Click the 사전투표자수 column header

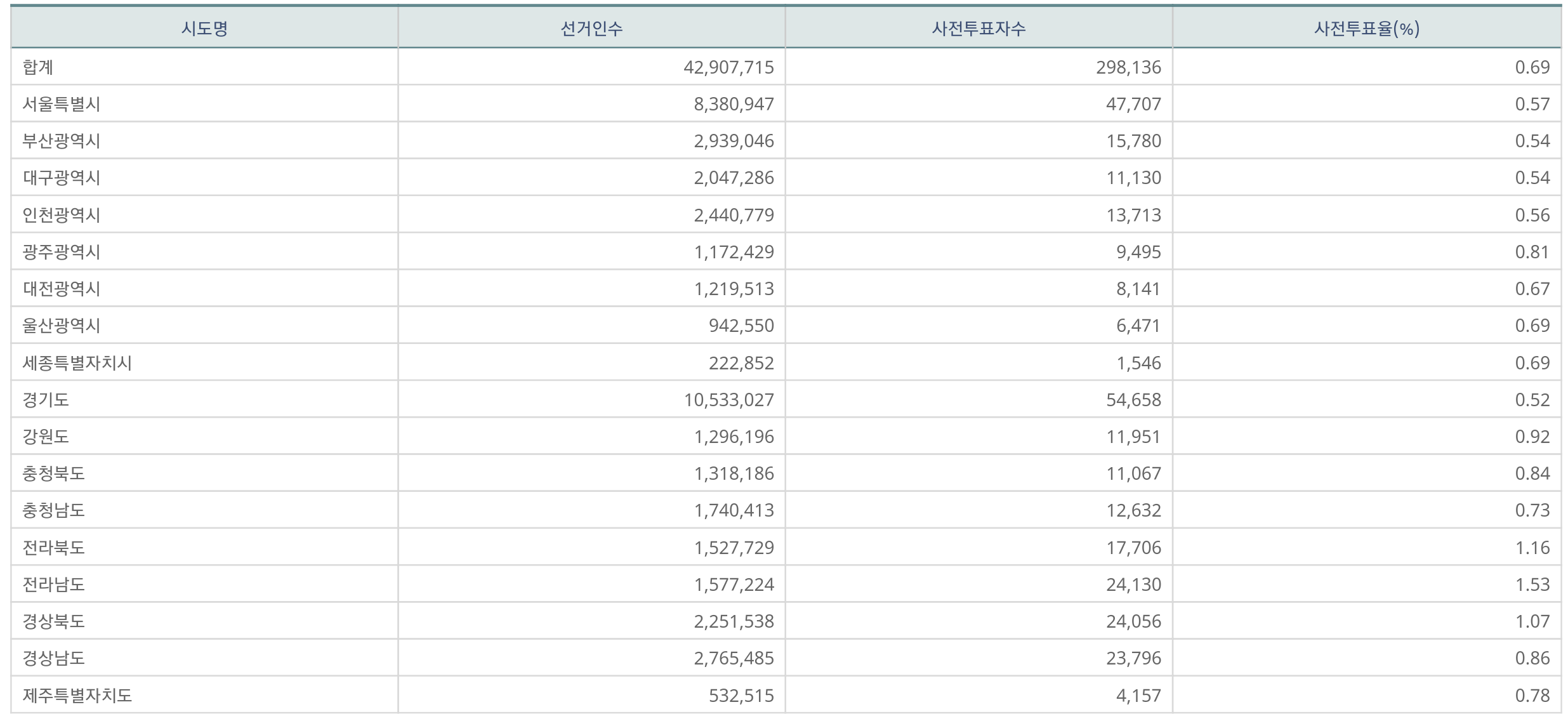pos(978,29)
